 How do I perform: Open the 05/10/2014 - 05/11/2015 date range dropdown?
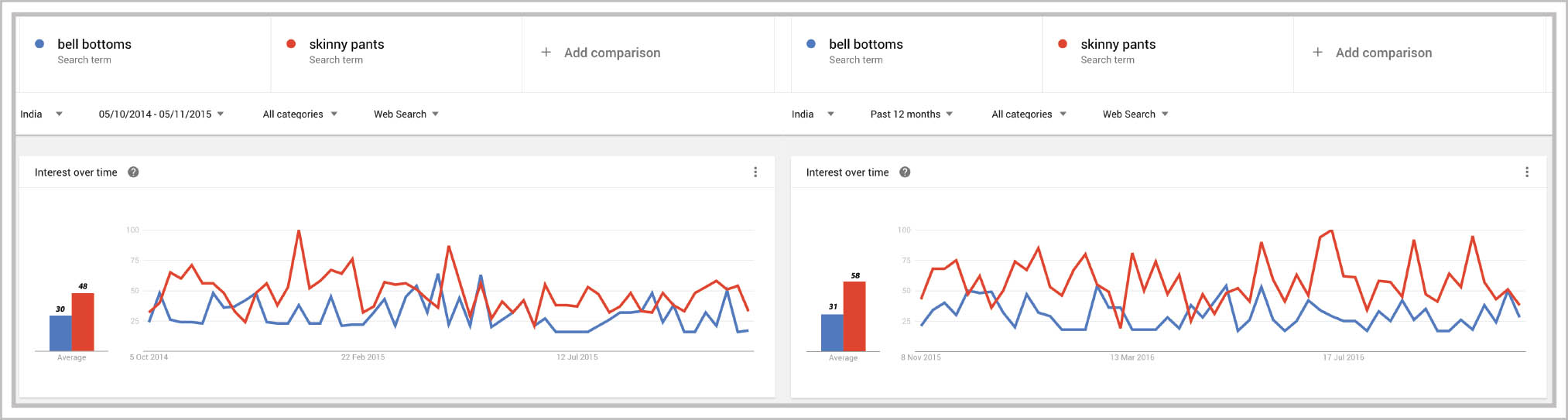pos(161,114)
